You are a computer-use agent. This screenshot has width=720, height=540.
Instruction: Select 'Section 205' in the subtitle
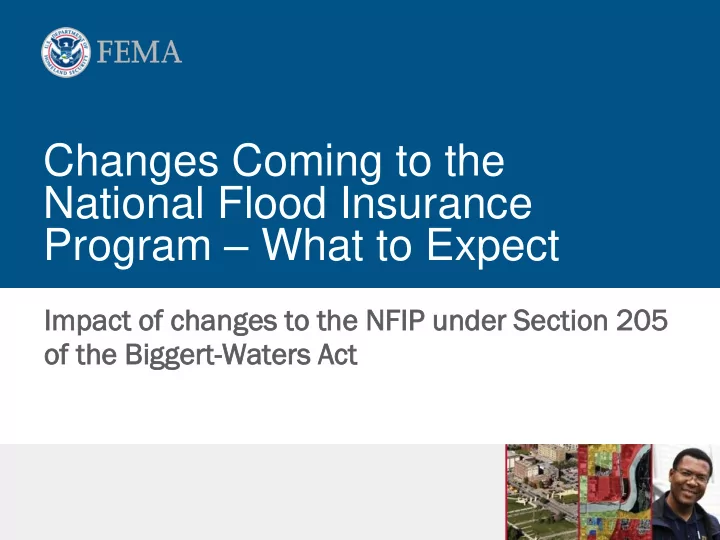[x=590, y=320]
